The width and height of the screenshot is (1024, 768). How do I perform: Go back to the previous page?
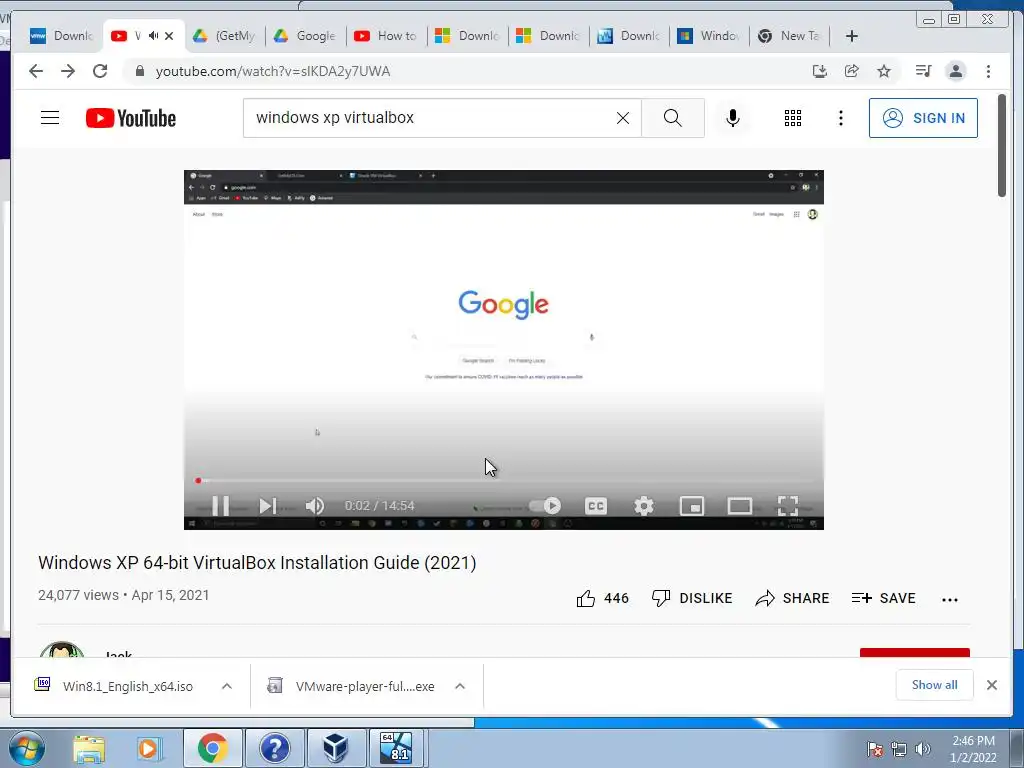[36, 71]
